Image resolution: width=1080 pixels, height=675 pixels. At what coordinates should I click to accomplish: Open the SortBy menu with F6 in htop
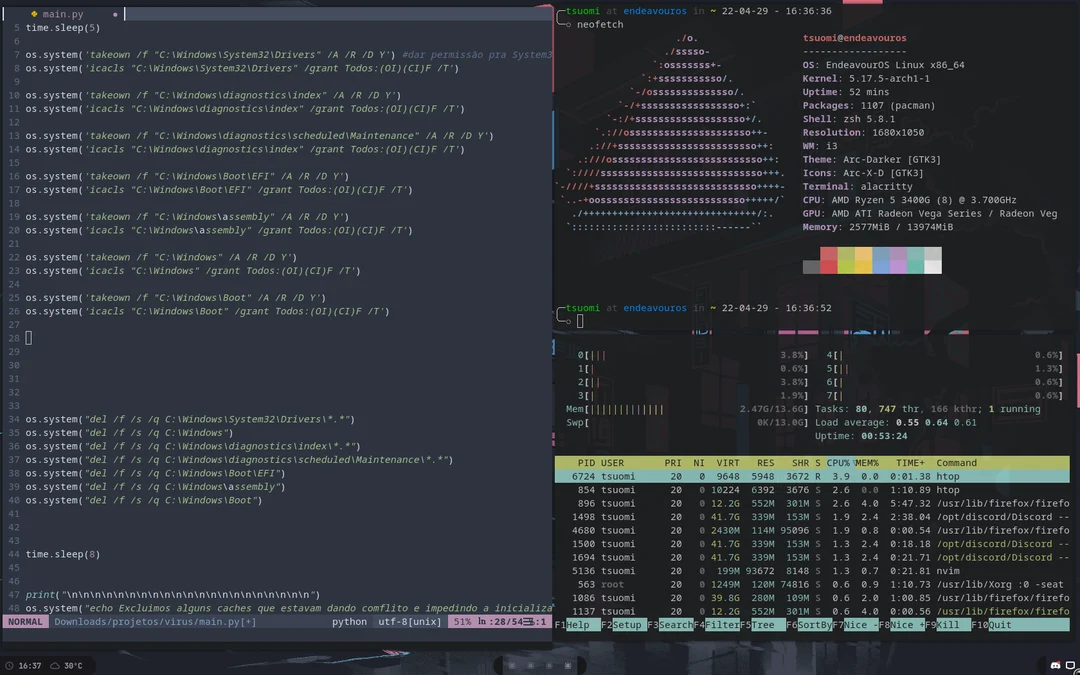(810, 624)
